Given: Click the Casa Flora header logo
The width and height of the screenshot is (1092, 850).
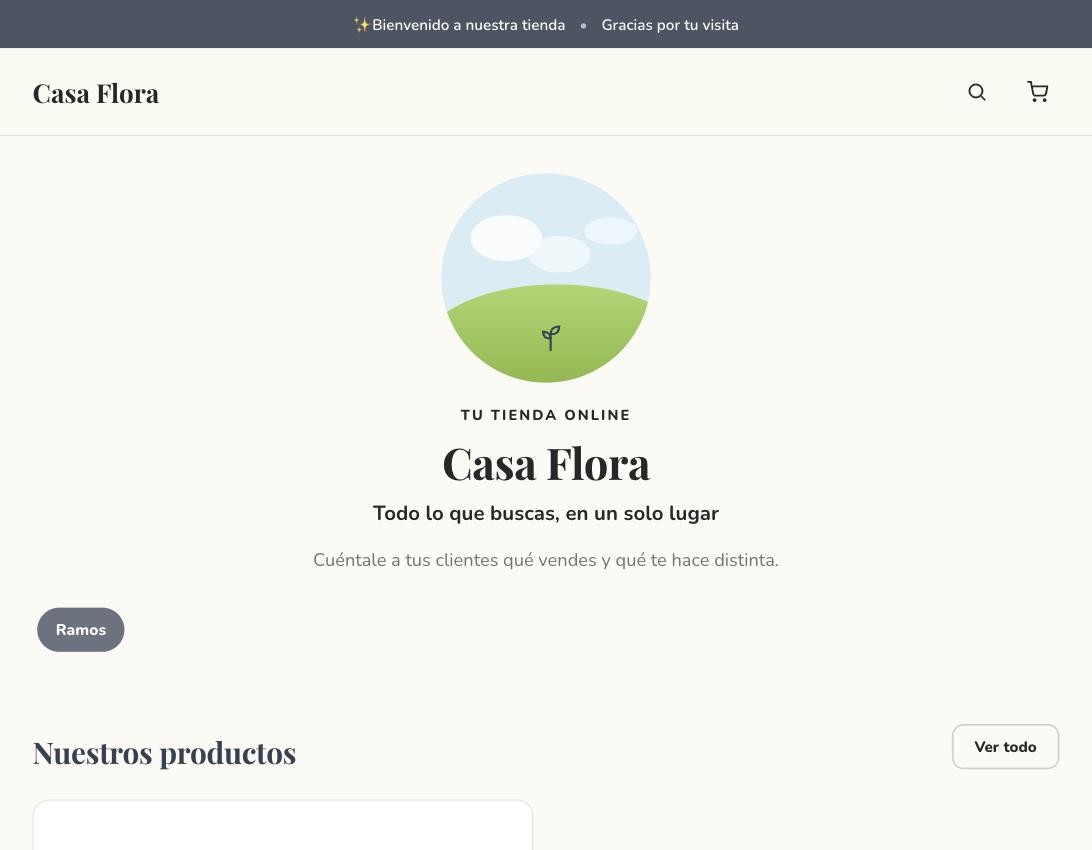Looking at the screenshot, I should (96, 93).
